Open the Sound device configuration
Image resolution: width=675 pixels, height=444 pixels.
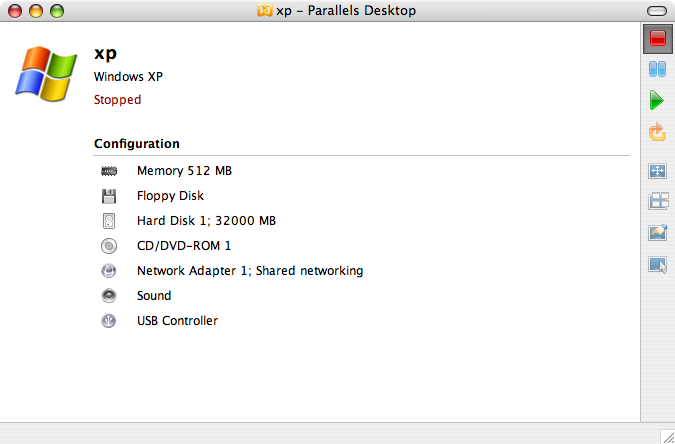click(154, 296)
